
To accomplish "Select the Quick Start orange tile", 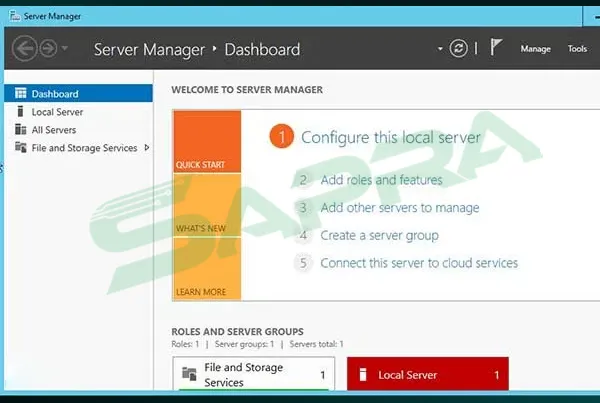I will coord(206,141).
